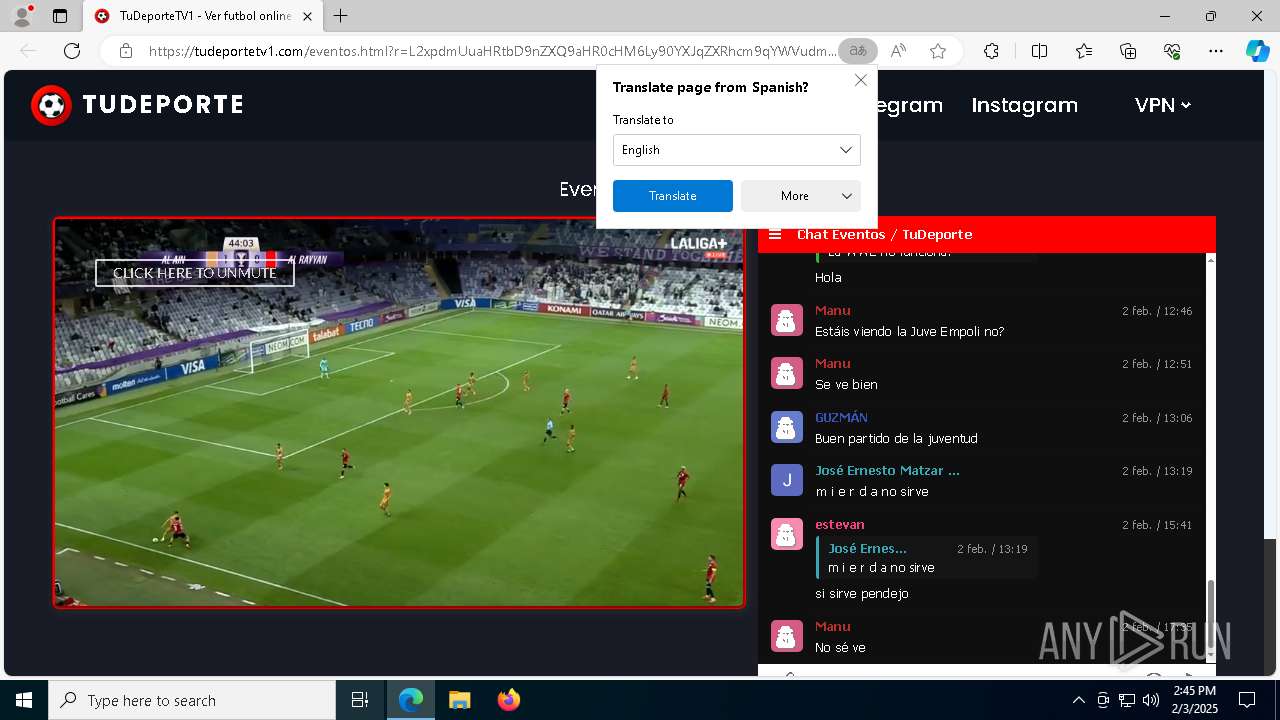Open Browser essentials heart icon
The width and height of the screenshot is (1280, 720).
(x=1172, y=51)
